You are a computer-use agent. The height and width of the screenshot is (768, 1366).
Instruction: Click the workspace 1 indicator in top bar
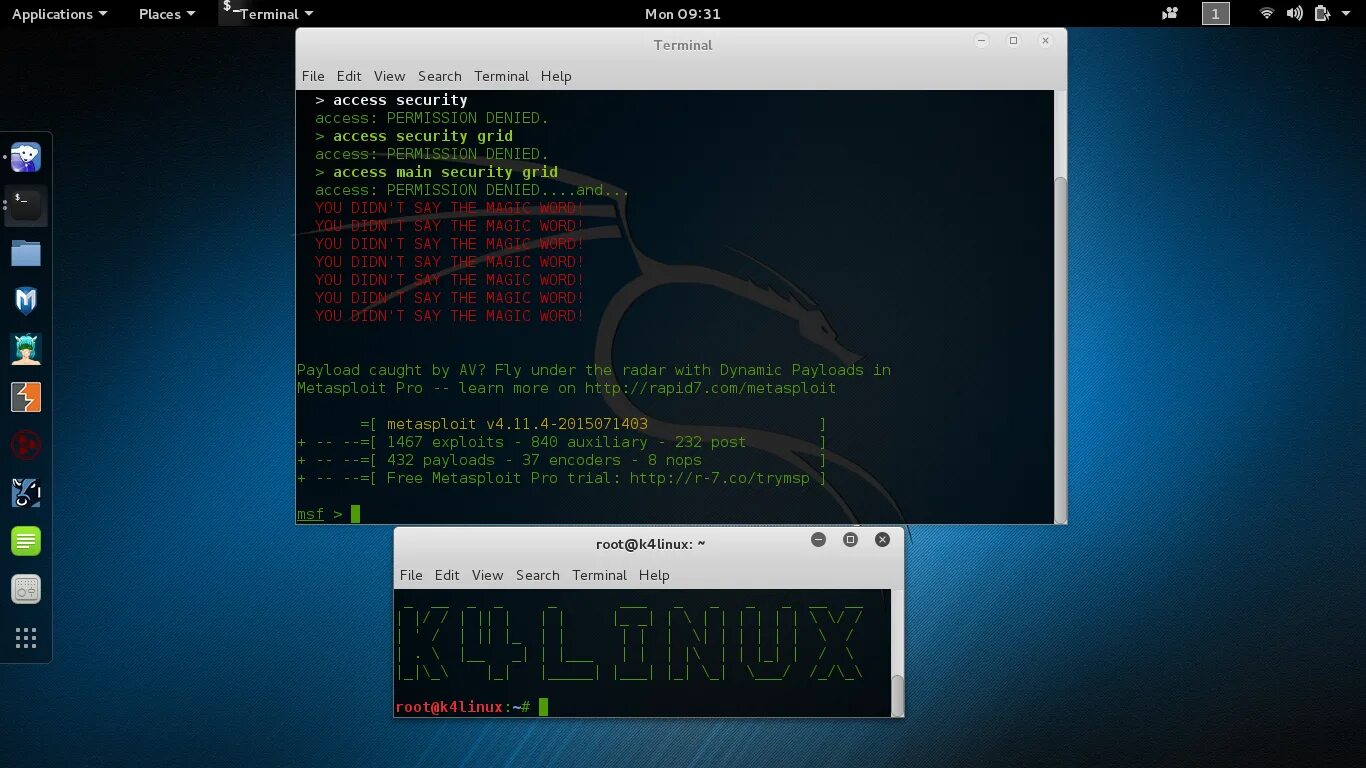(x=1215, y=14)
